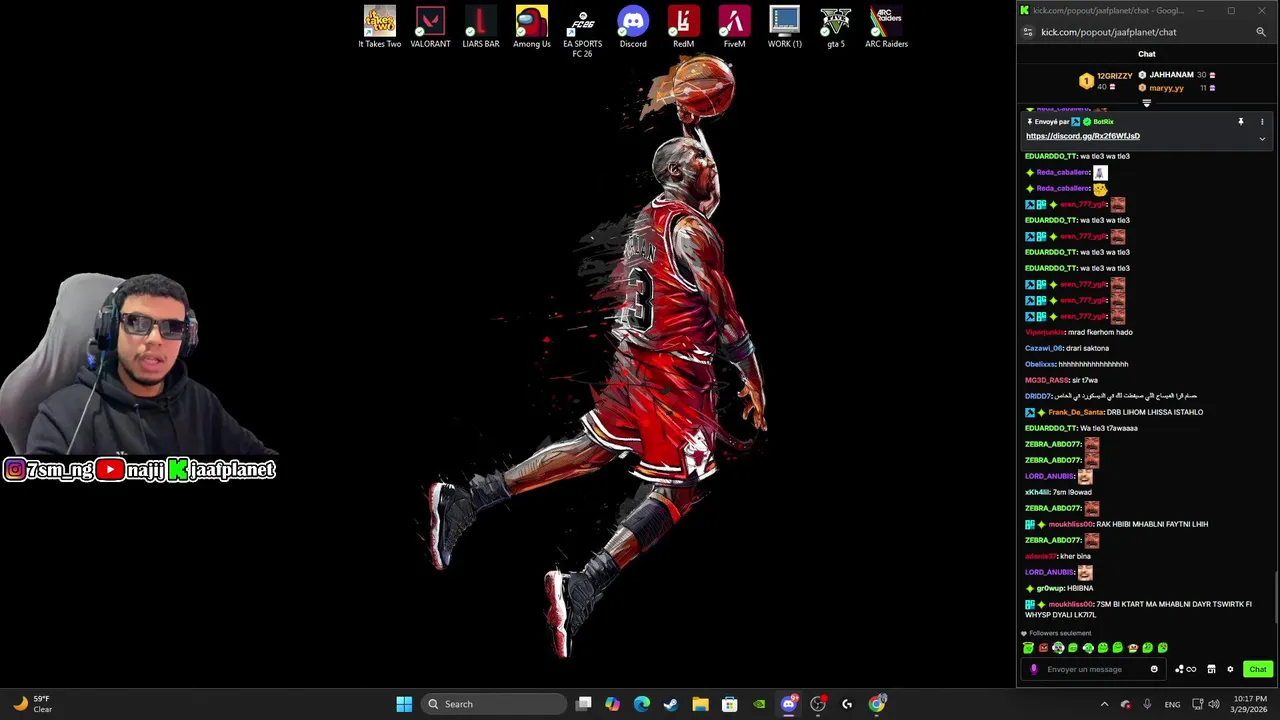Select the Among Us desktop icon
Image resolution: width=1280 pixels, height=720 pixels.
(x=532, y=27)
